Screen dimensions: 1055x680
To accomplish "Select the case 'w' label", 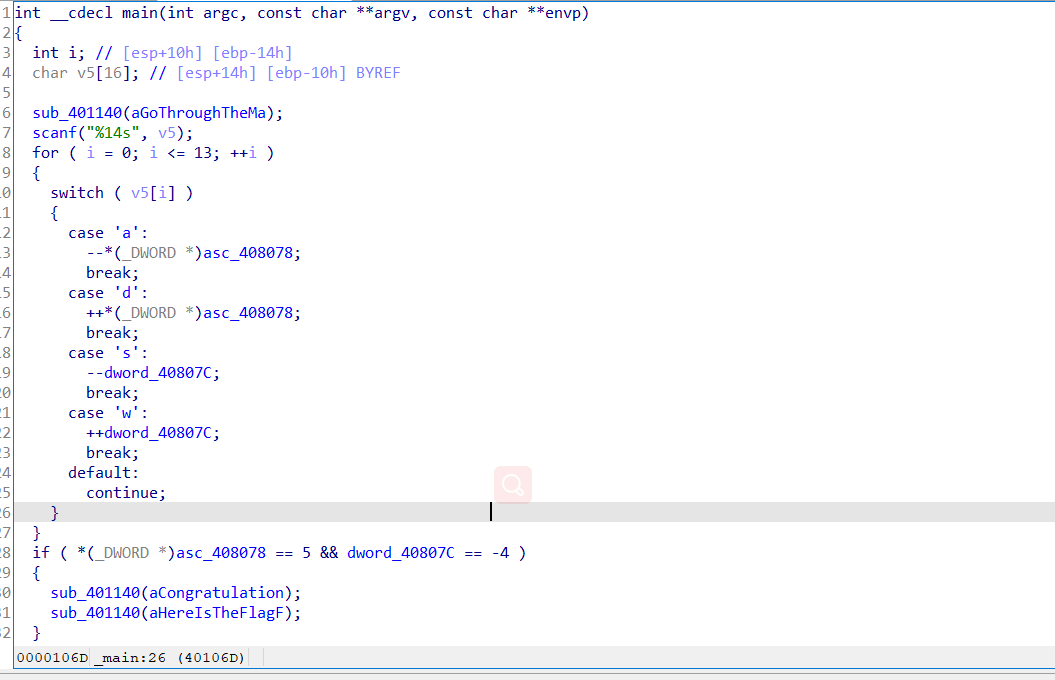I will [x=104, y=413].
